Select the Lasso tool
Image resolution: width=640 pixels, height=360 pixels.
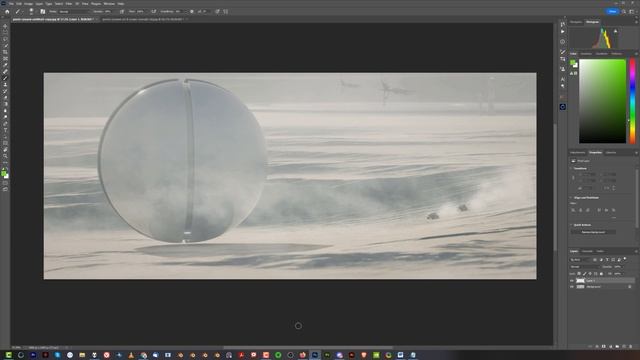pyautogui.click(x=5, y=39)
